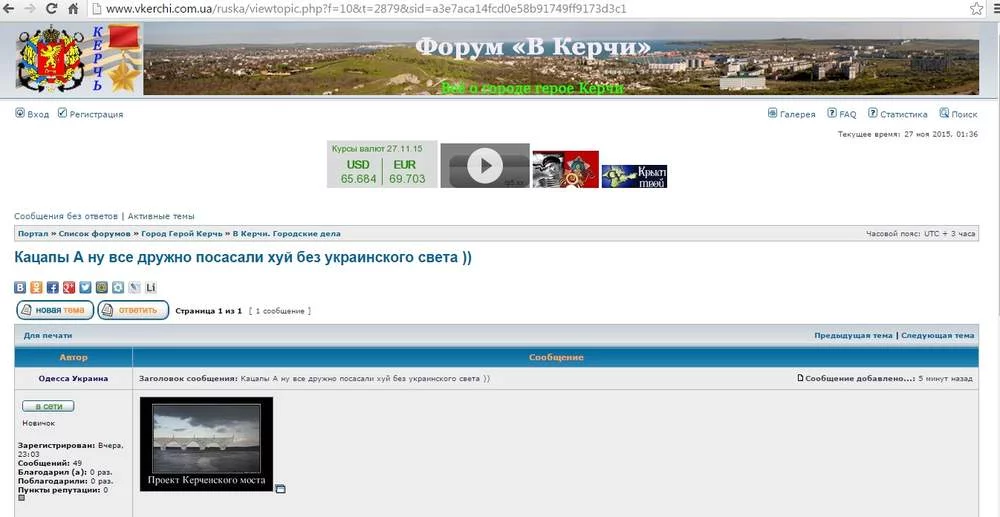Click the Новичок rank text
Image resolution: width=1000 pixels, height=517 pixels.
coord(38,423)
